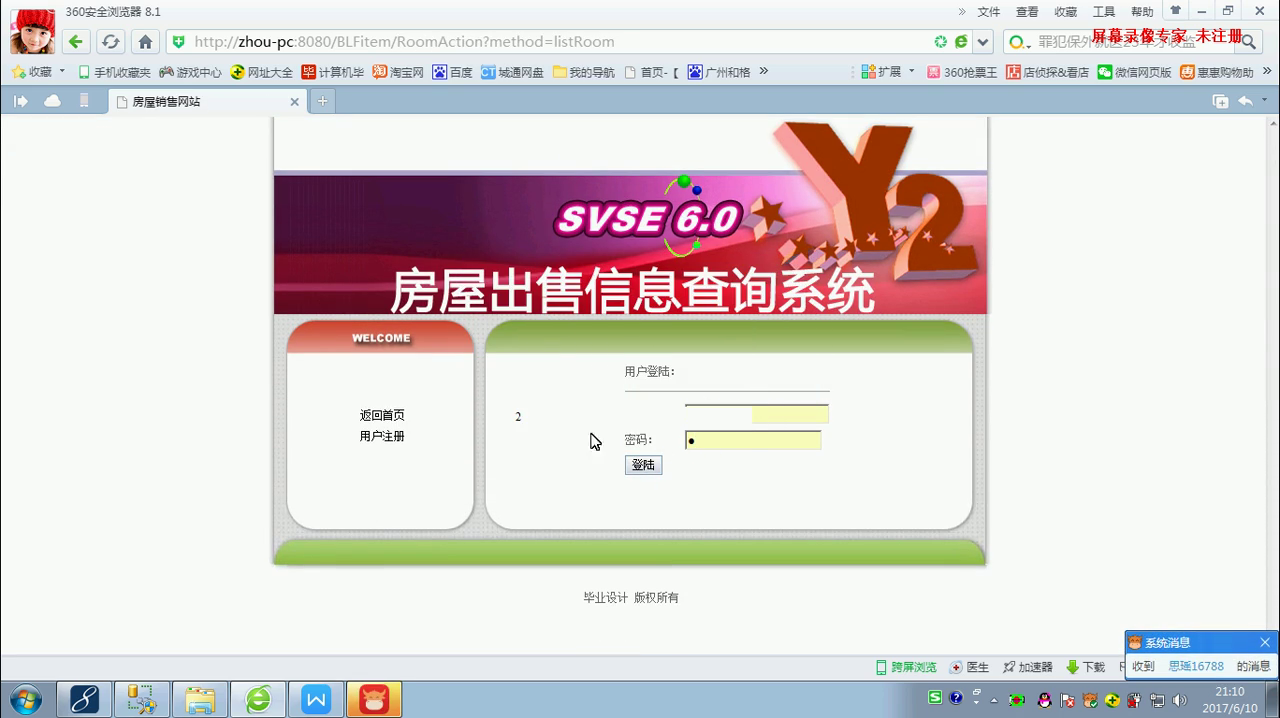Show hidden tray icons arrow

tap(993, 700)
